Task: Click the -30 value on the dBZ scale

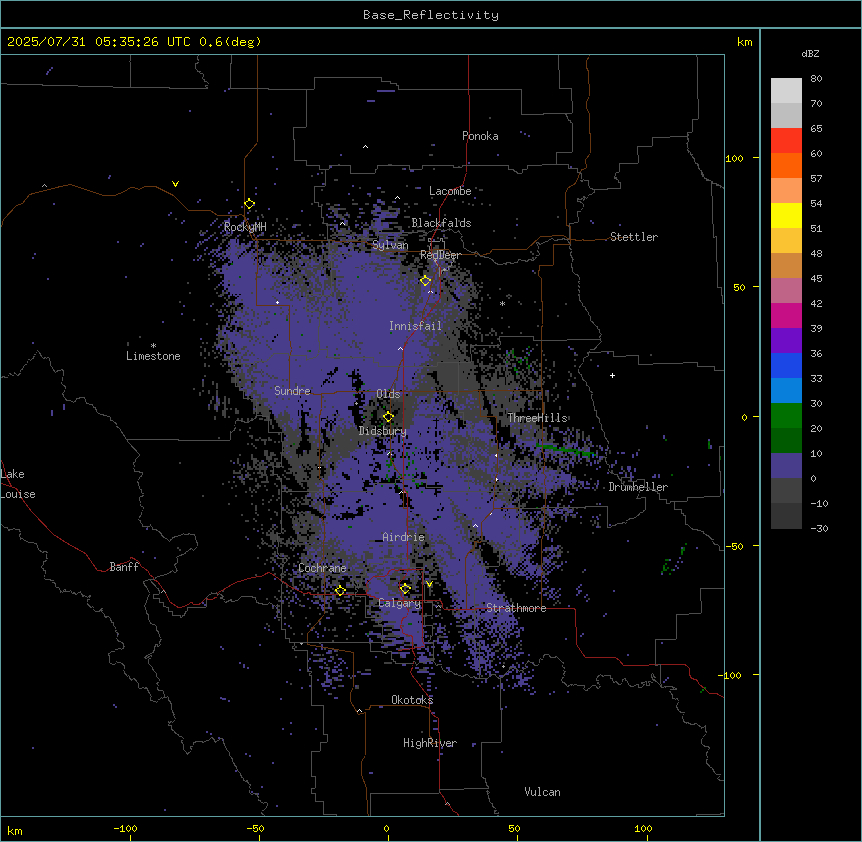Action: point(819,528)
